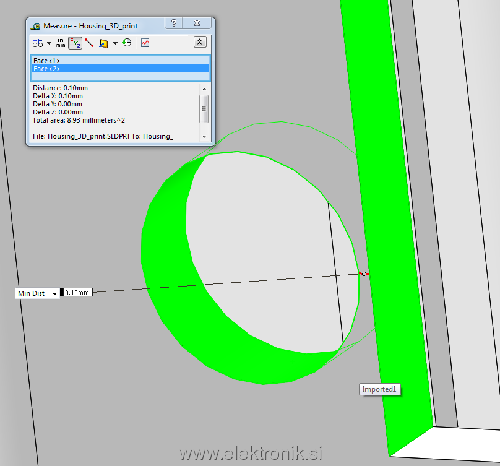Click the Projected On icon
The height and width of the screenshot is (466, 500).
(104, 43)
